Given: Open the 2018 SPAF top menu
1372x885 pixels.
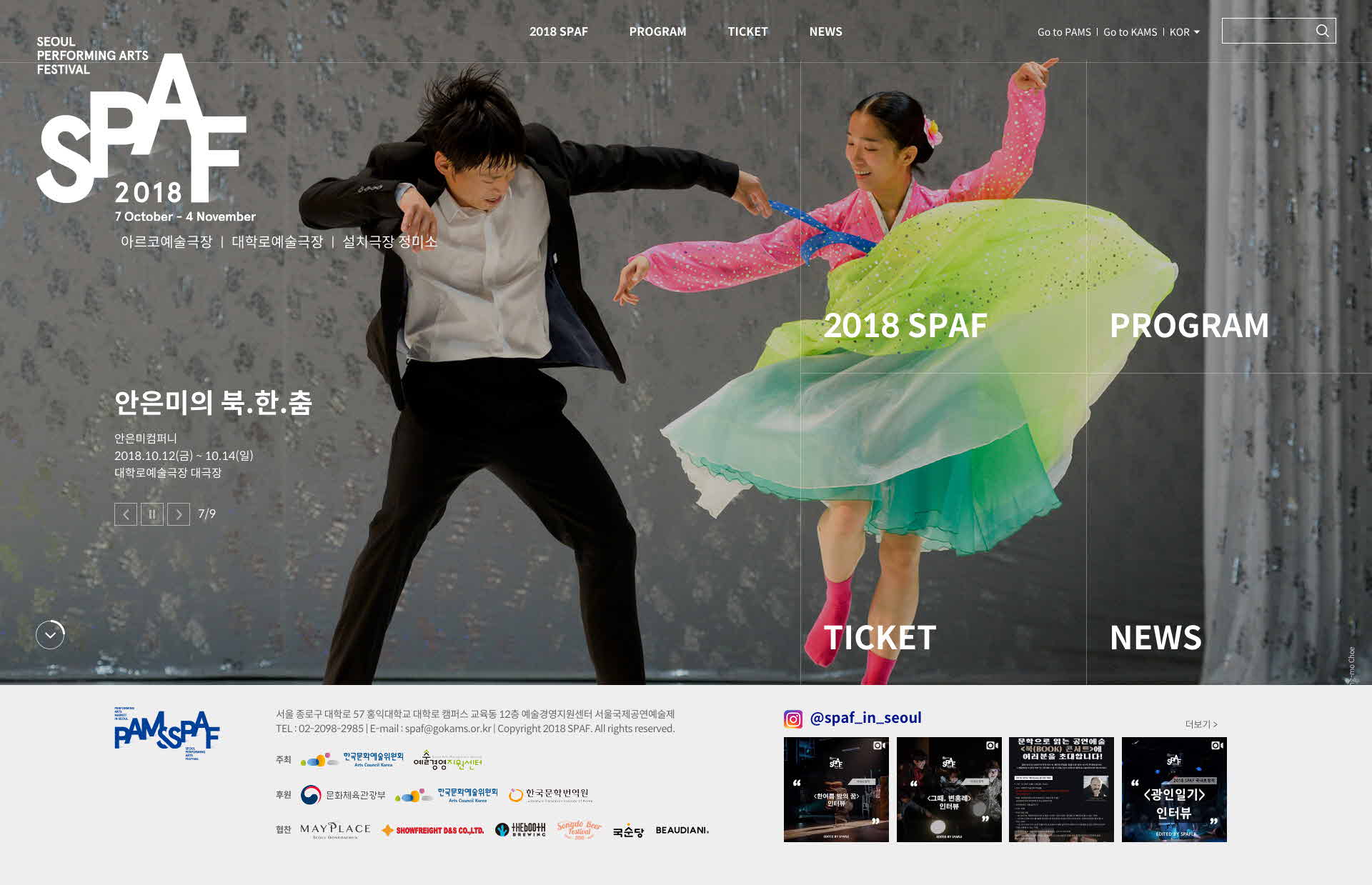Looking at the screenshot, I should coord(558,31).
